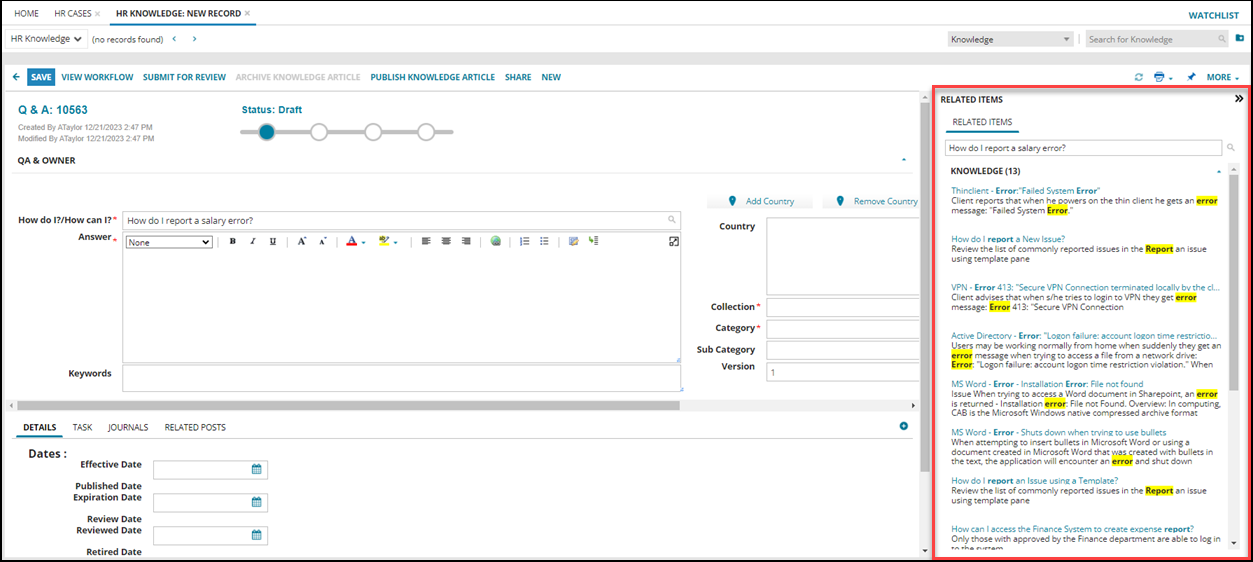The image size is (1253, 562).
Task: Collapse the QA & Owner section
Action: (904, 160)
